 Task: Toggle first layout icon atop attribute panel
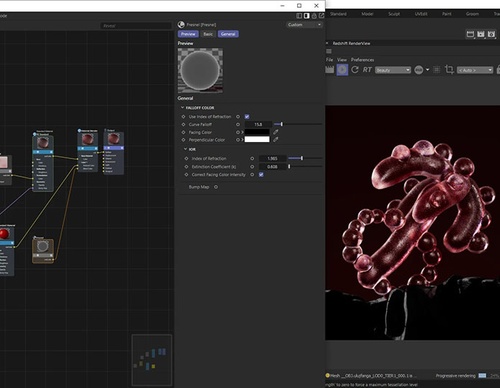(x=299, y=16)
